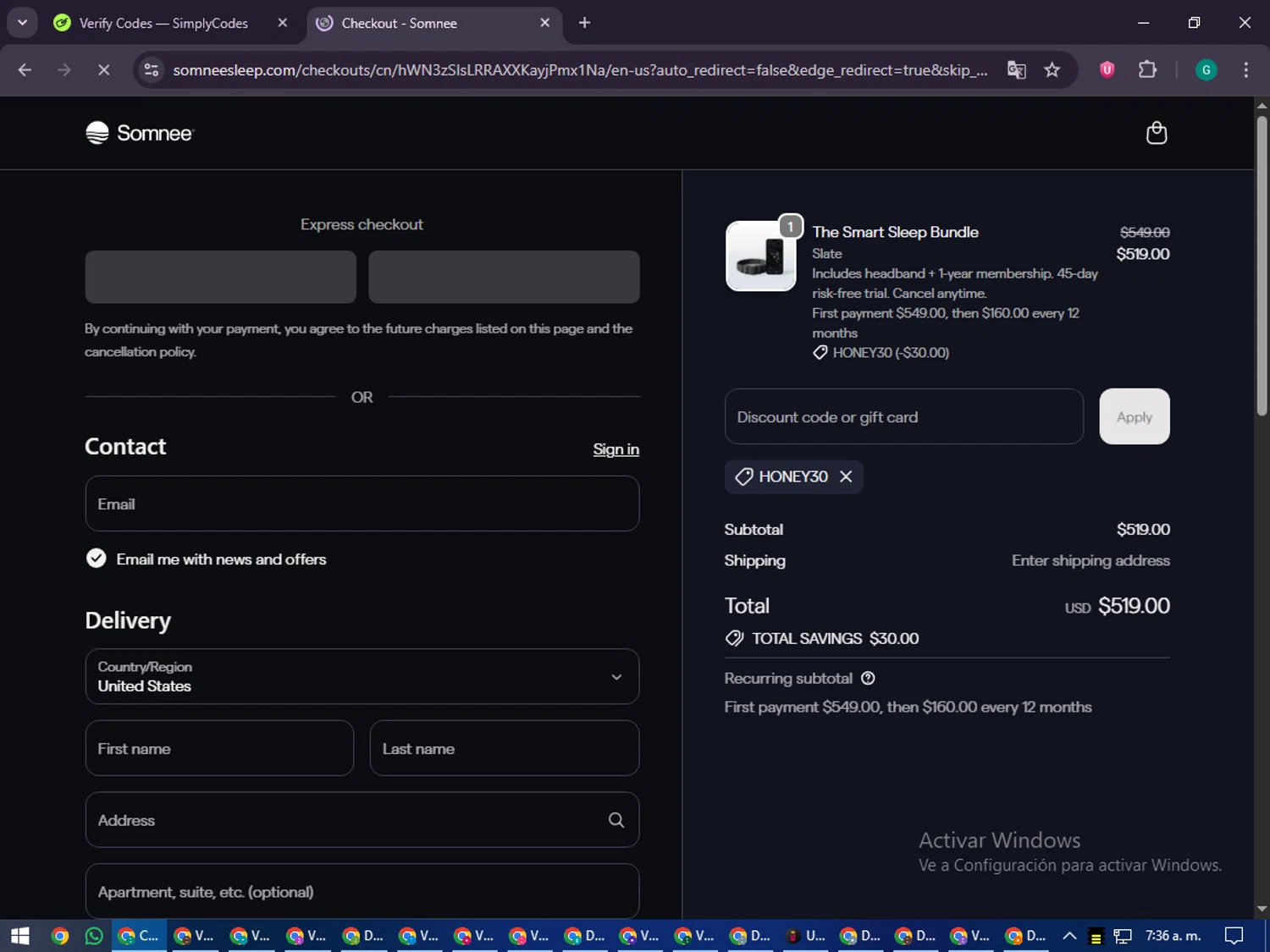Click the translate page icon

[1016, 69]
